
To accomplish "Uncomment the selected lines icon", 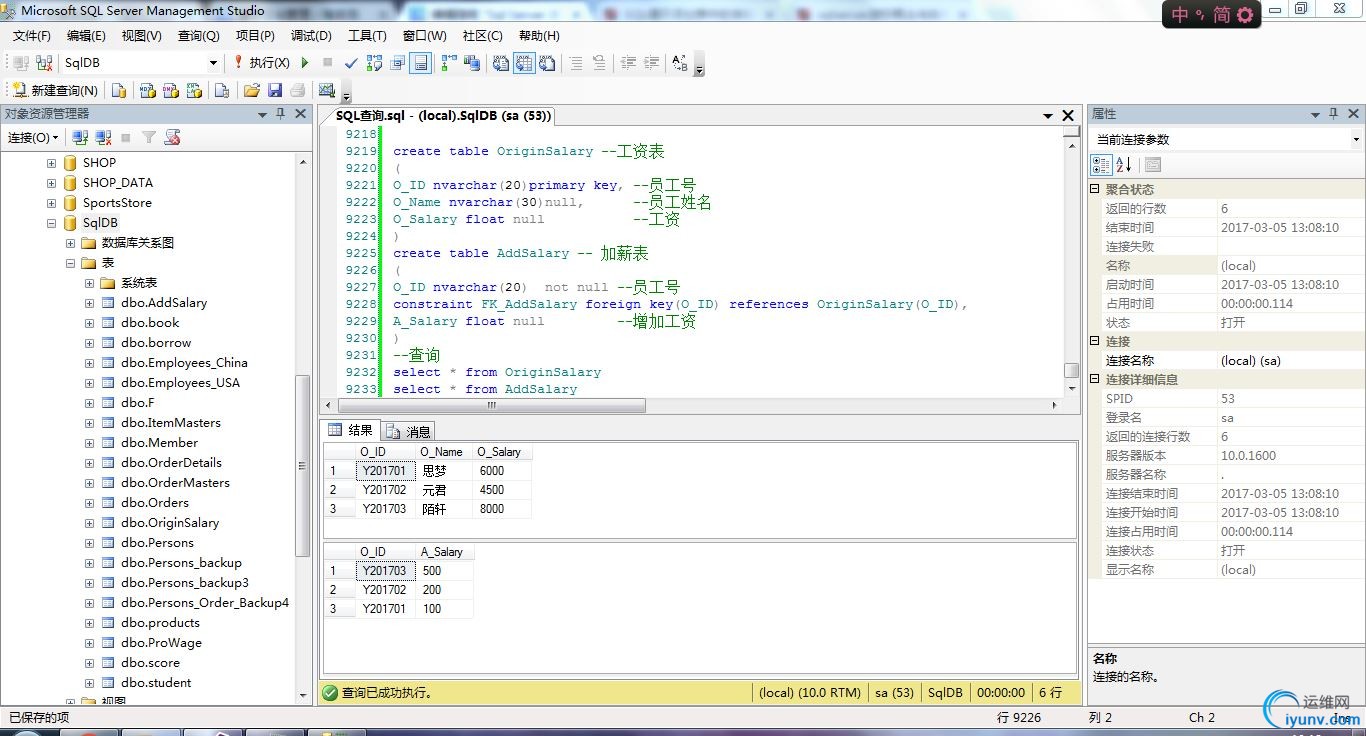I will [599, 63].
